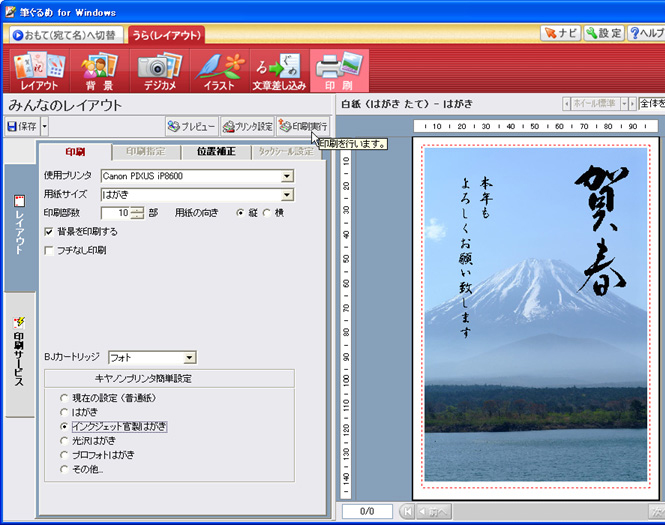Enable フチなし印刷 borderless printing checkbox
This screenshot has height=525, width=665.
(50, 250)
